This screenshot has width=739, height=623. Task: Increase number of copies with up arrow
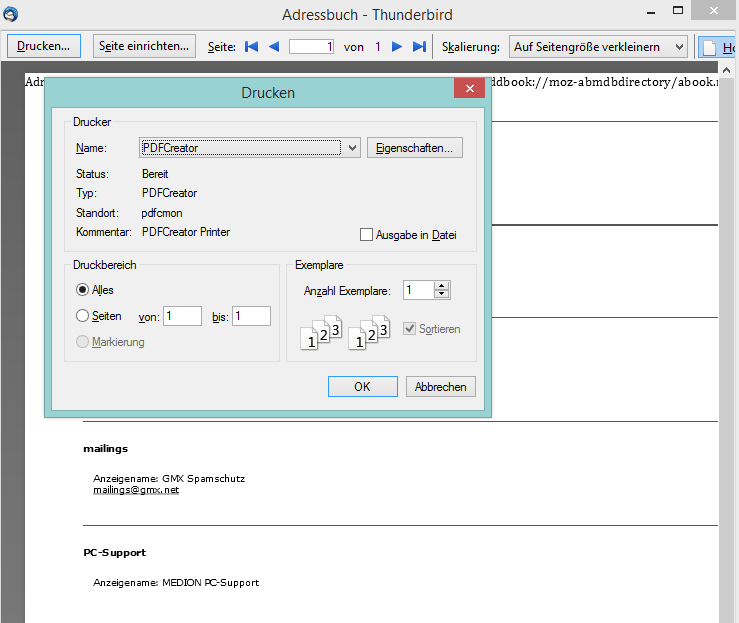pyautogui.click(x=442, y=286)
